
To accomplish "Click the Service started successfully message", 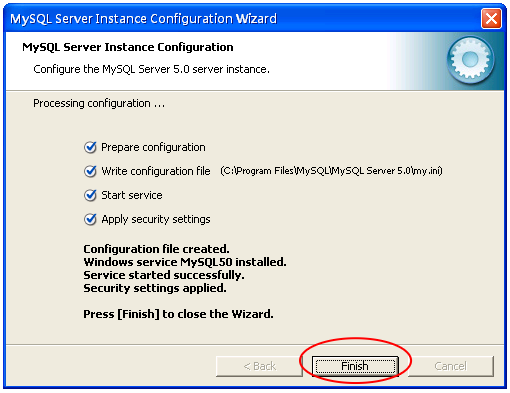I will point(164,275).
